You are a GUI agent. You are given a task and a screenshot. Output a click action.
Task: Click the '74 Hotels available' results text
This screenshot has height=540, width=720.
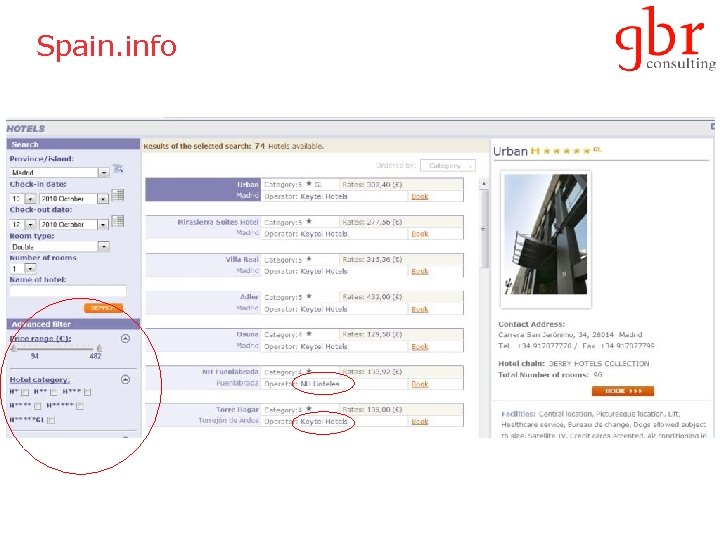pyautogui.click(x=289, y=146)
